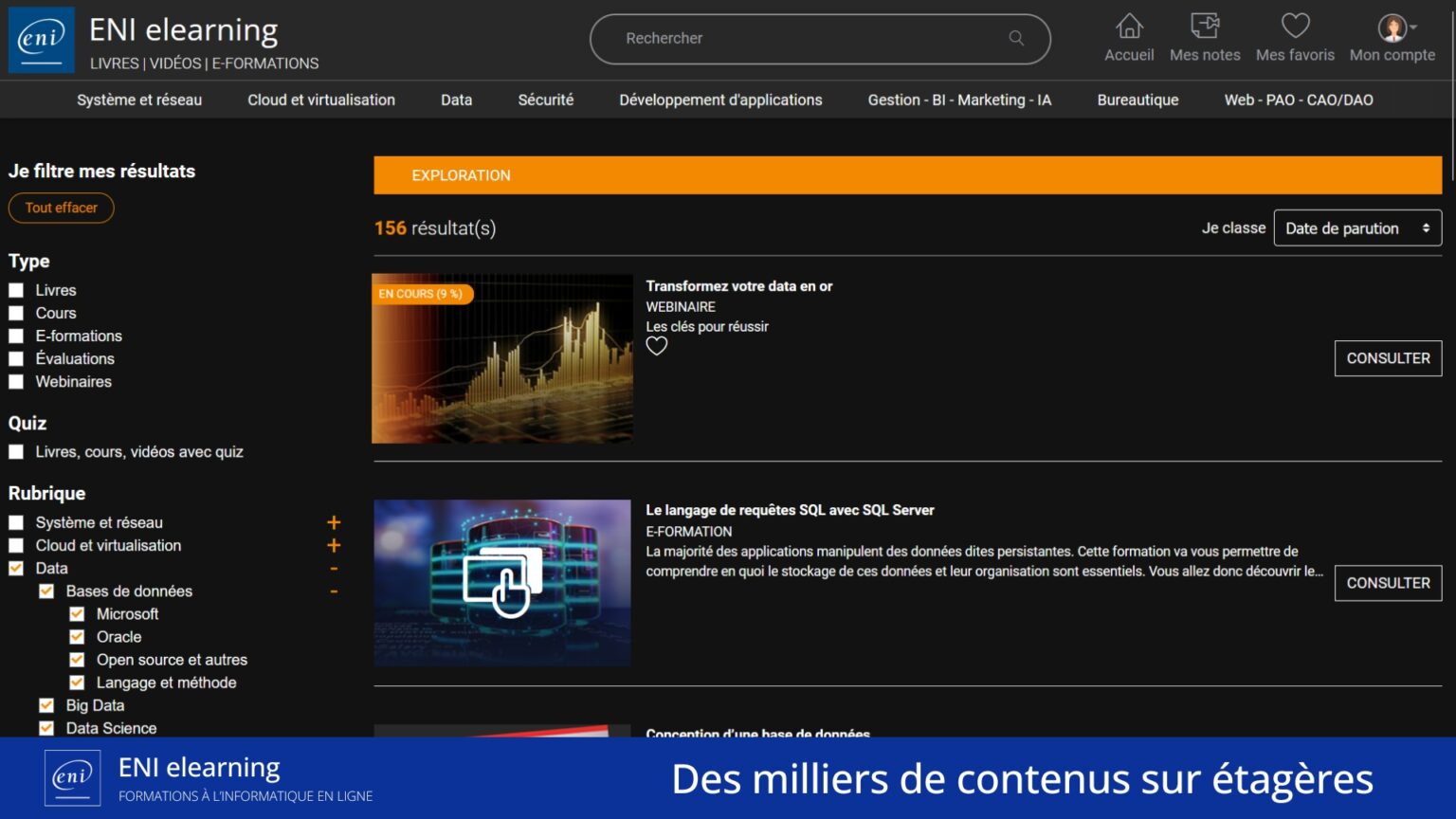The height and width of the screenshot is (819, 1456).
Task: Click the ENI logo in the header
Action: pos(40,39)
